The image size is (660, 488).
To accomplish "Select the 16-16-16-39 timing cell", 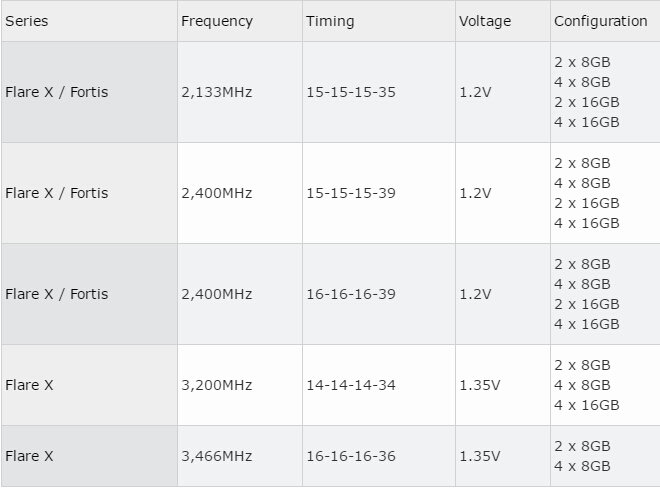I will 379,294.
